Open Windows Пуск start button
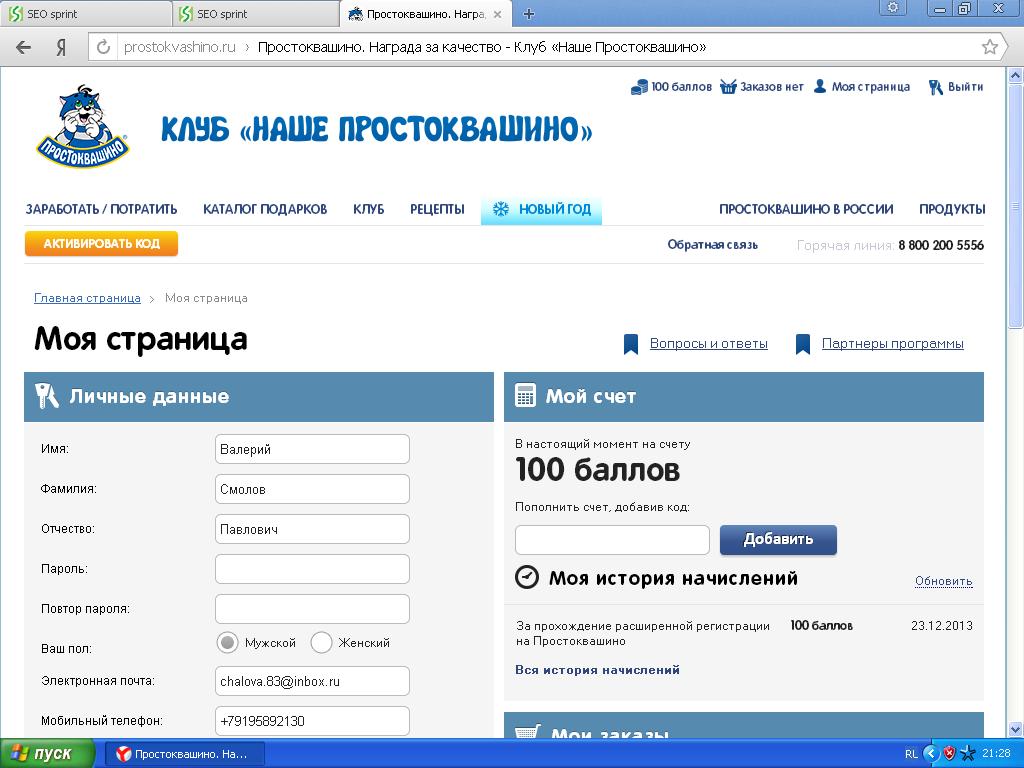The height and width of the screenshot is (768, 1024). (x=47, y=754)
